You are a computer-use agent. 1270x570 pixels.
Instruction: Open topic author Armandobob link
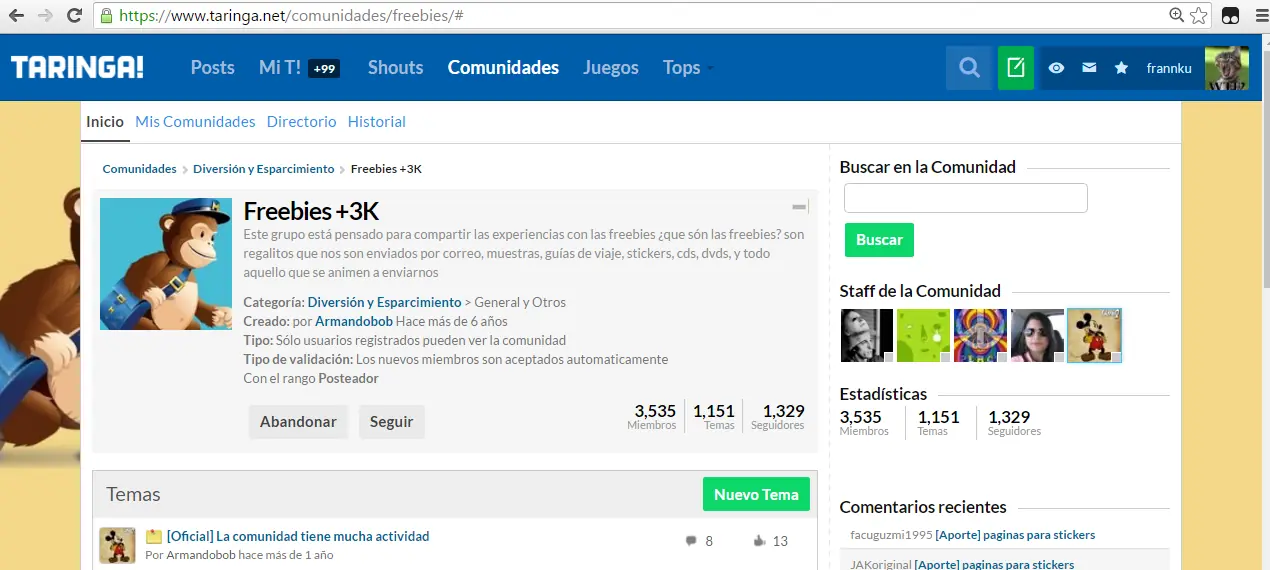[x=200, y=555]
